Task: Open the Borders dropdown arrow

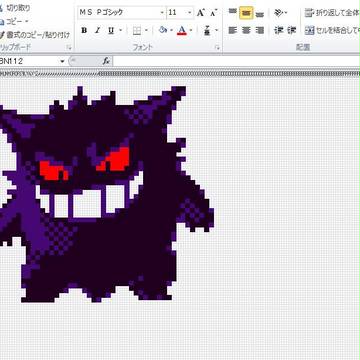Action: [146, 31]
